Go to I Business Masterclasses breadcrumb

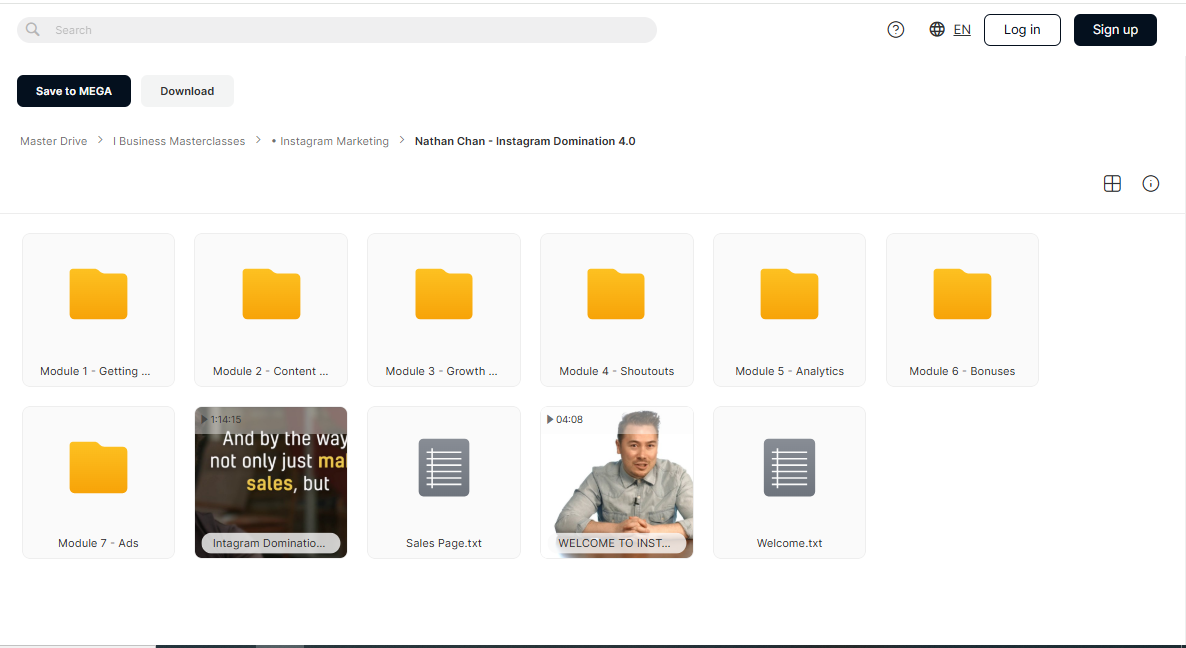[179, 141]
